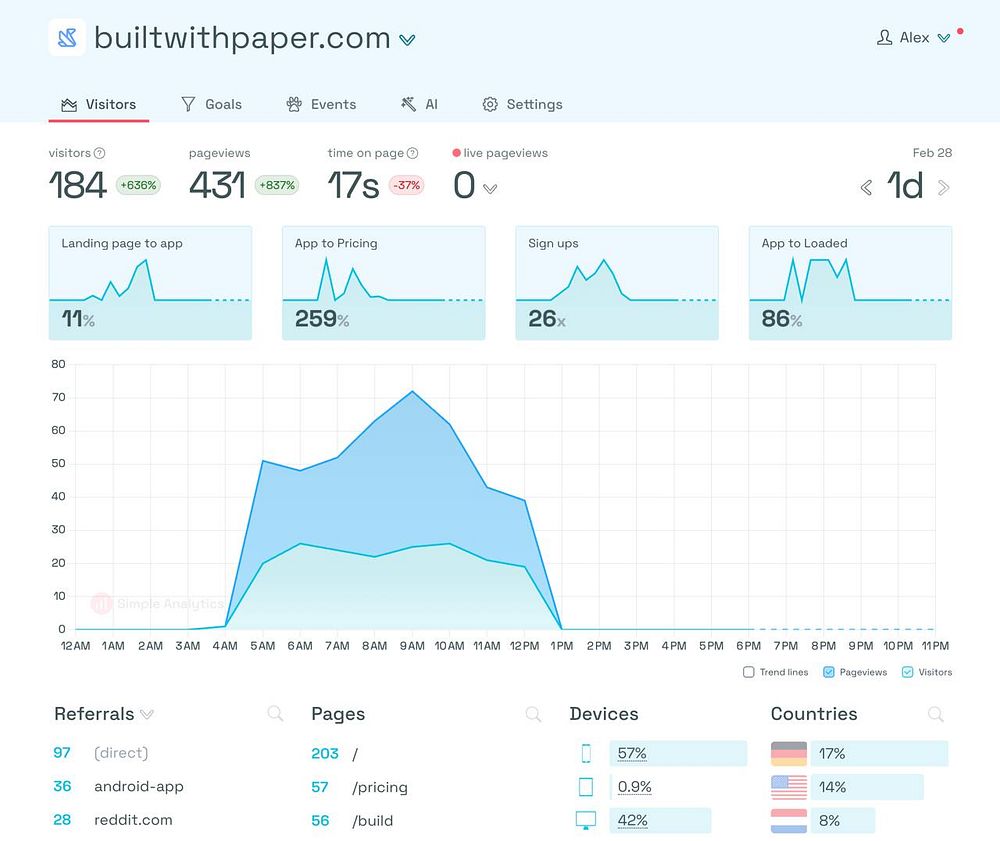The image size is (1000, 841).
Task: Open the /pricing page entry
Action: click(379, 787)
